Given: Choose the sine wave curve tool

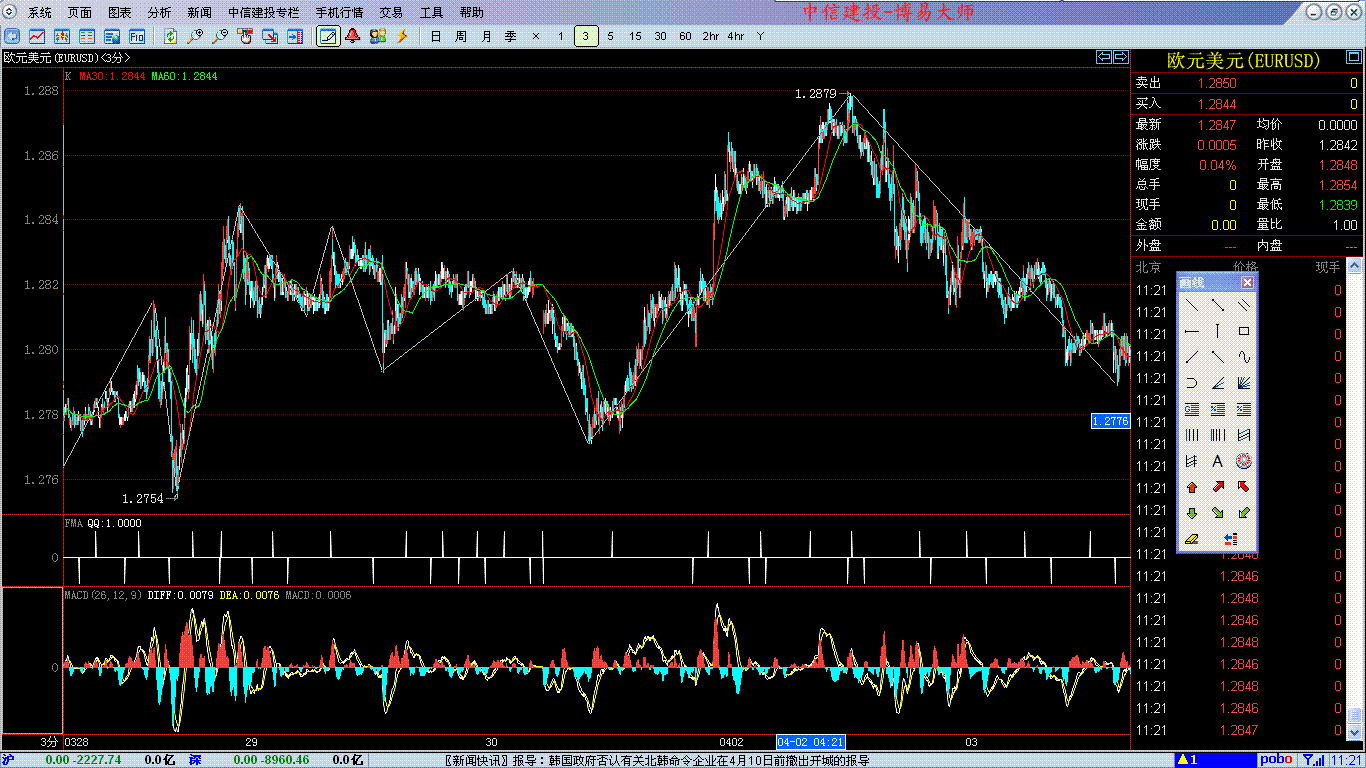Looking at the screenshot, I should coord(1244,357).
